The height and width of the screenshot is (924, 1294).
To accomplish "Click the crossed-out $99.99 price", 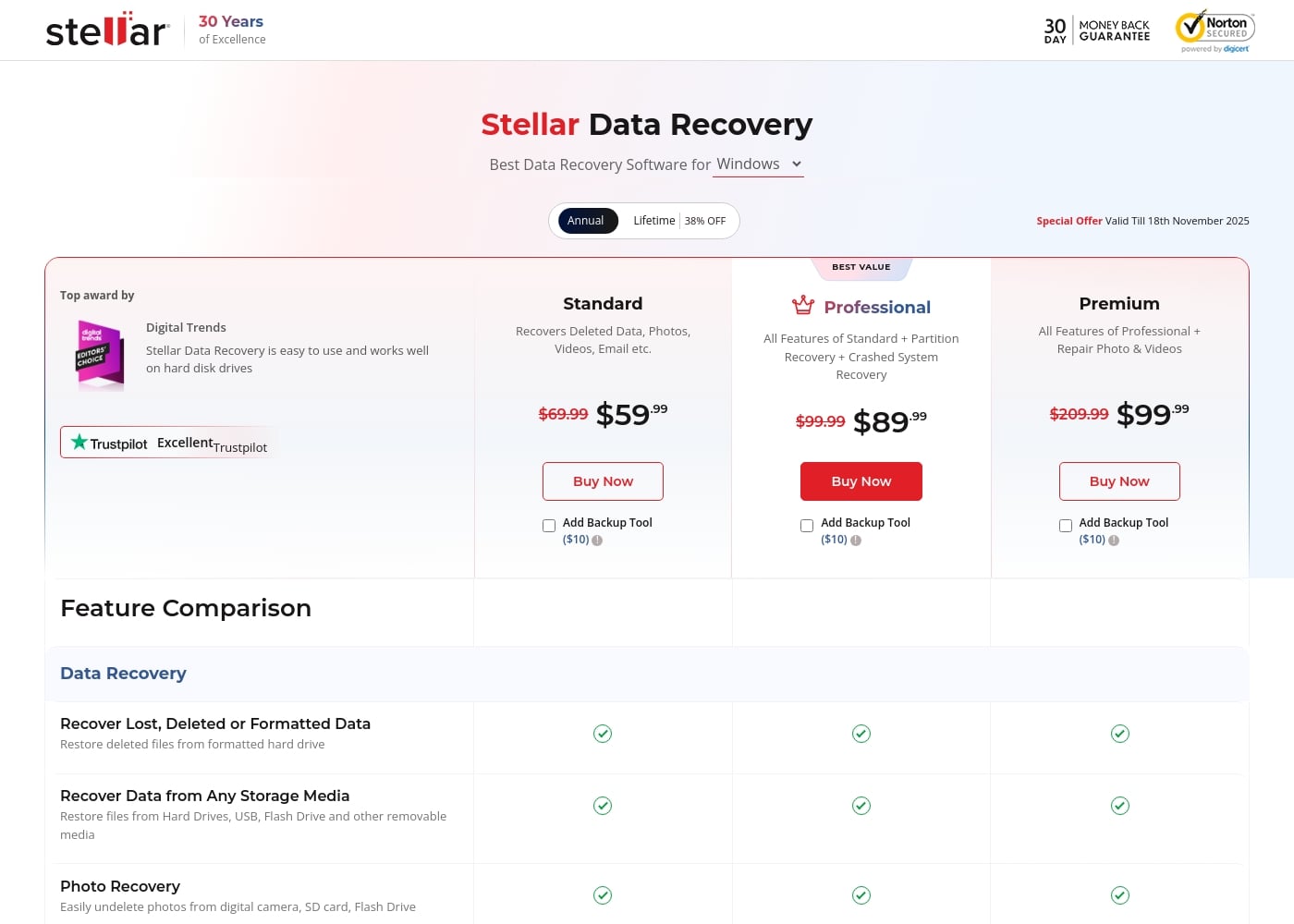I will [821, 421].
